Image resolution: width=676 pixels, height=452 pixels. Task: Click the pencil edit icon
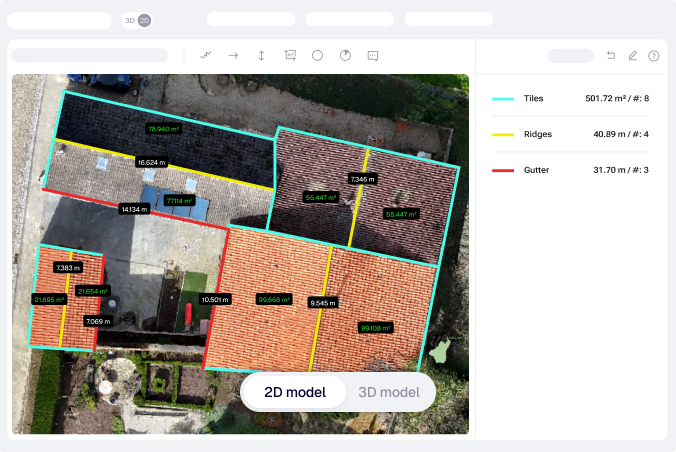[632, 56]
